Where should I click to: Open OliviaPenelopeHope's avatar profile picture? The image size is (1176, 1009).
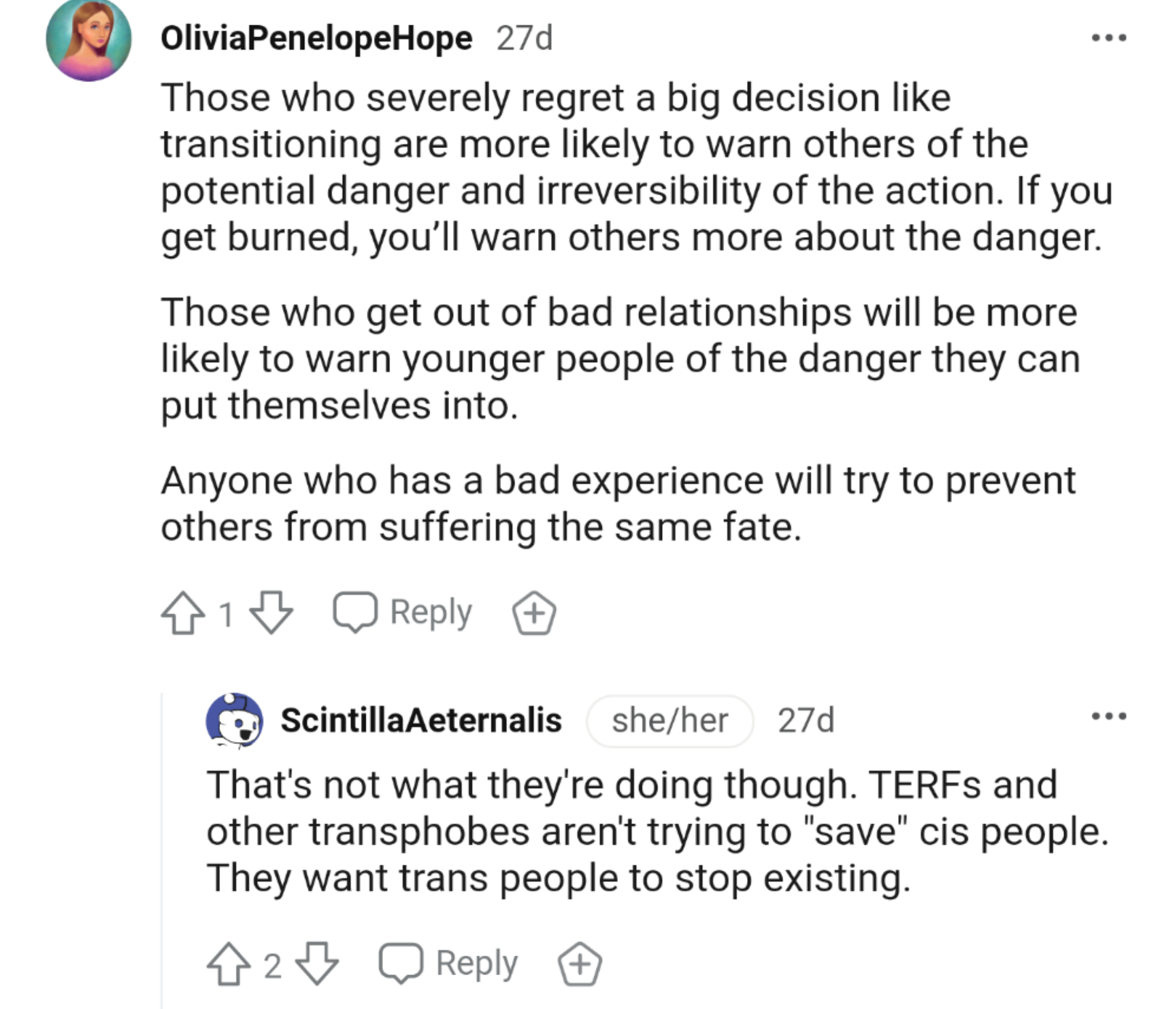point(88,39)
